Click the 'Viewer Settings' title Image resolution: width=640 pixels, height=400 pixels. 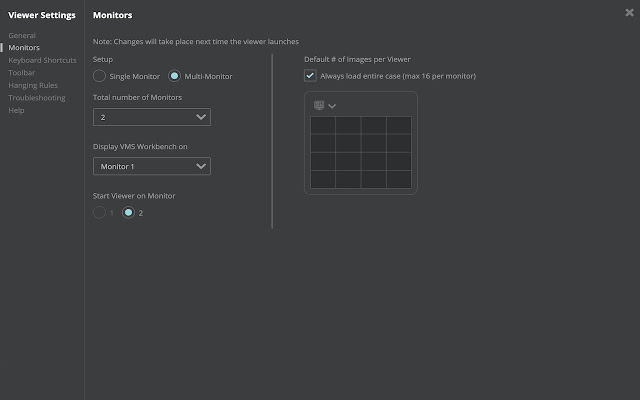42,15
